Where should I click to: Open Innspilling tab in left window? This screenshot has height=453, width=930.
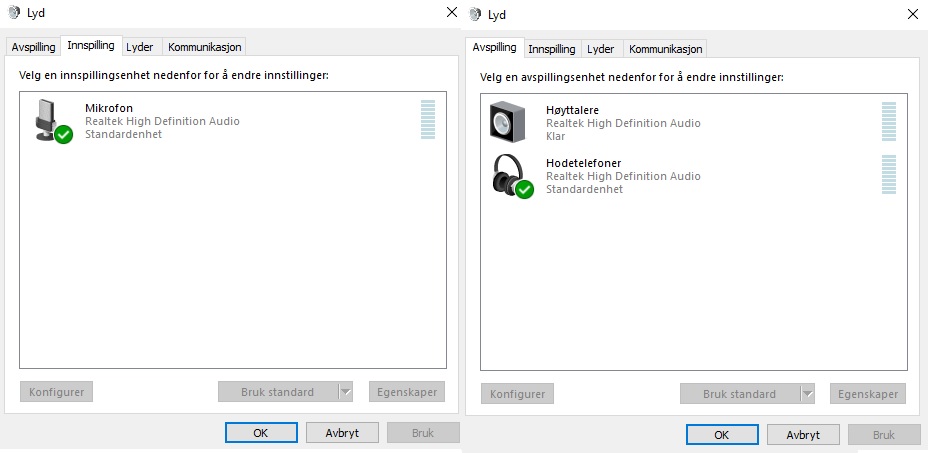click(x=91, y=46)
